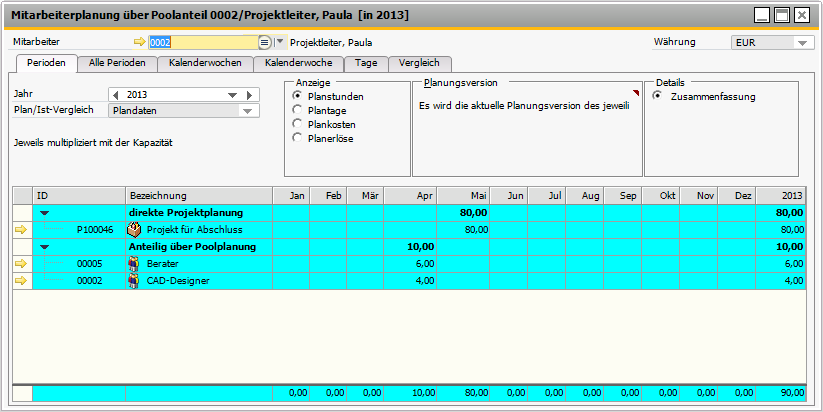This screenshot has height=412, width=823.
Task: Click the 6,00 value in the Apr column
Action: coord(424,263)
